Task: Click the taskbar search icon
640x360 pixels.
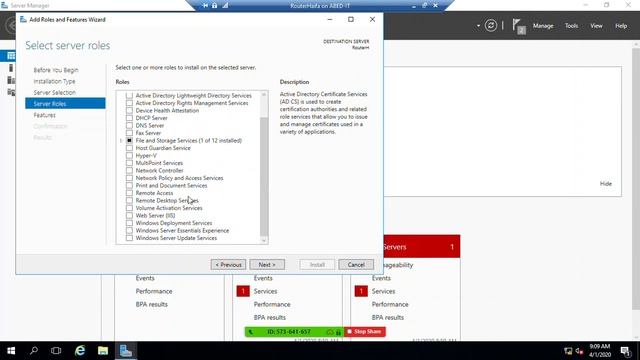Action: coord(34,351)
